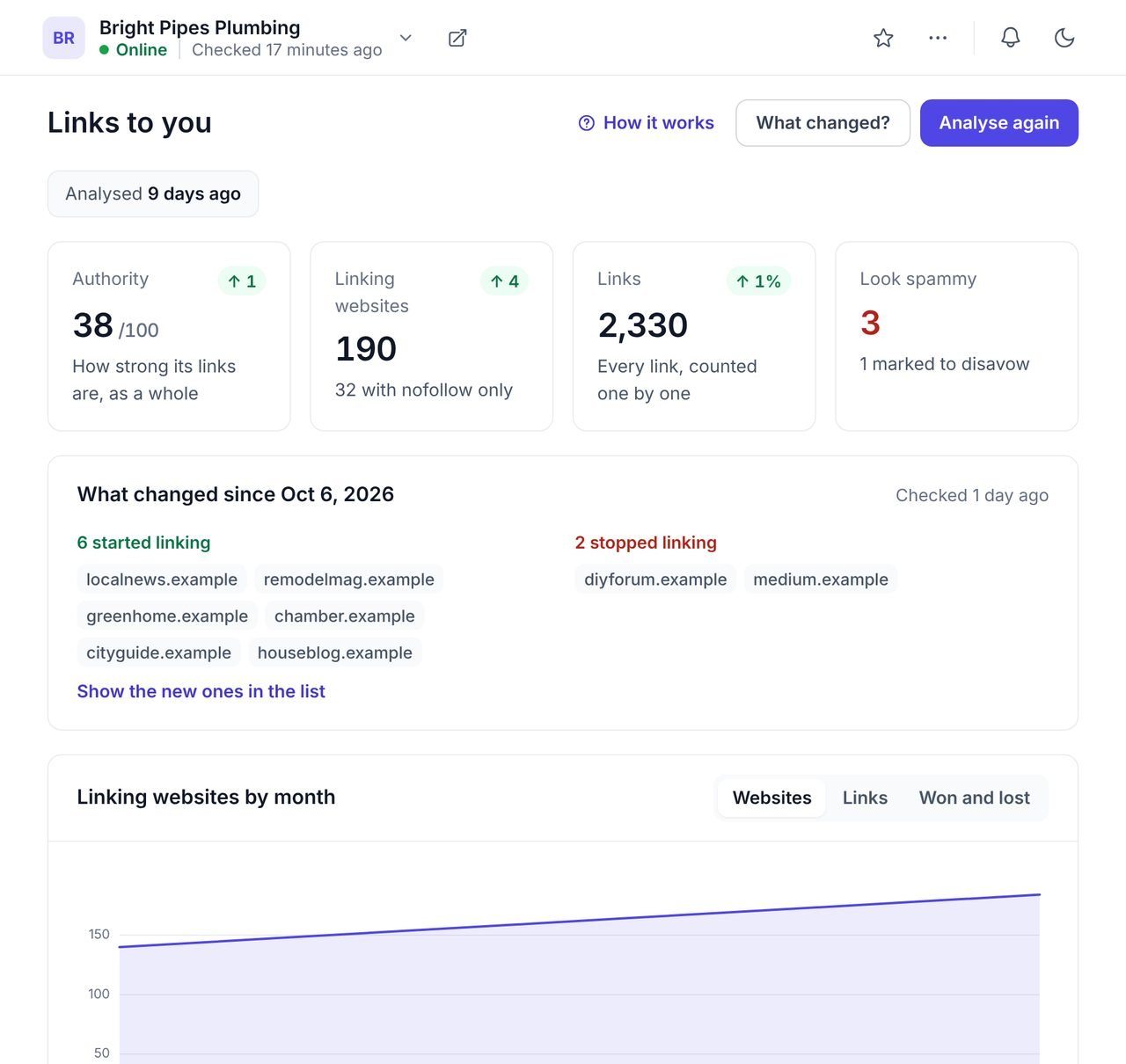
Task: Toggle dark mode moon icon
Action: [1064, 38]
